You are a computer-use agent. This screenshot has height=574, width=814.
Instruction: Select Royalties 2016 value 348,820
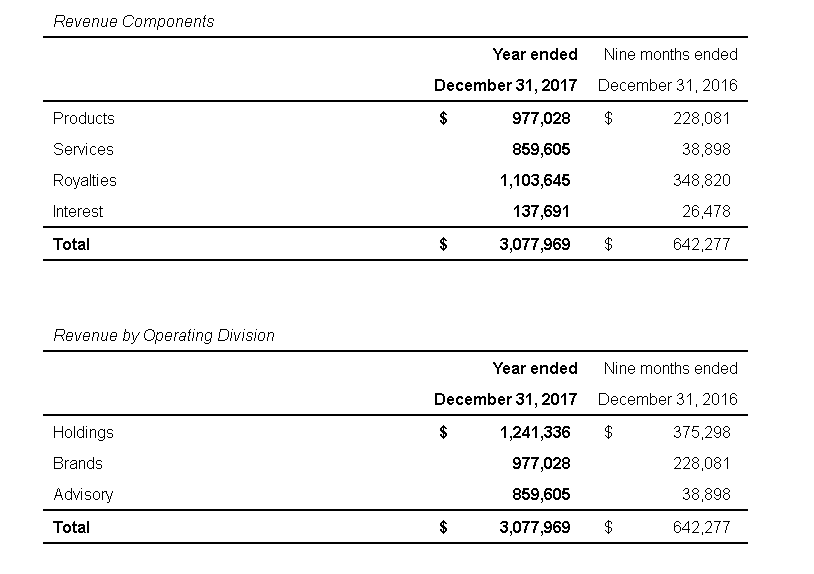click(701, 180)
